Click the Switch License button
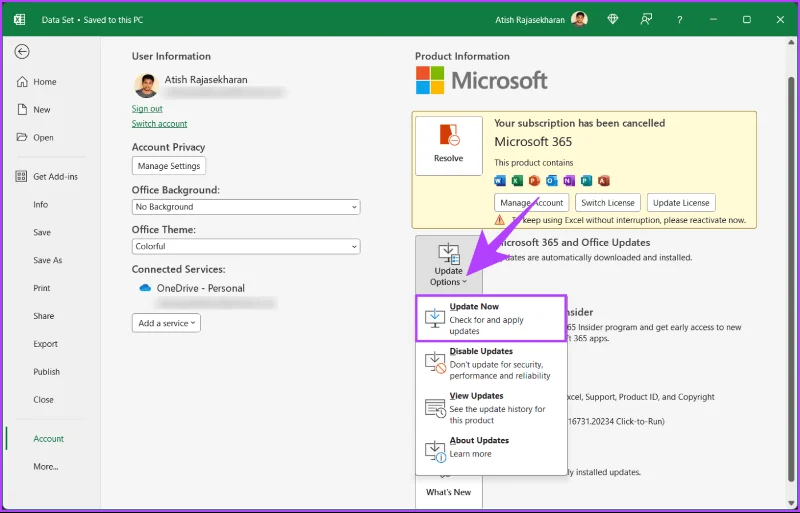 [x=608, y=203]
